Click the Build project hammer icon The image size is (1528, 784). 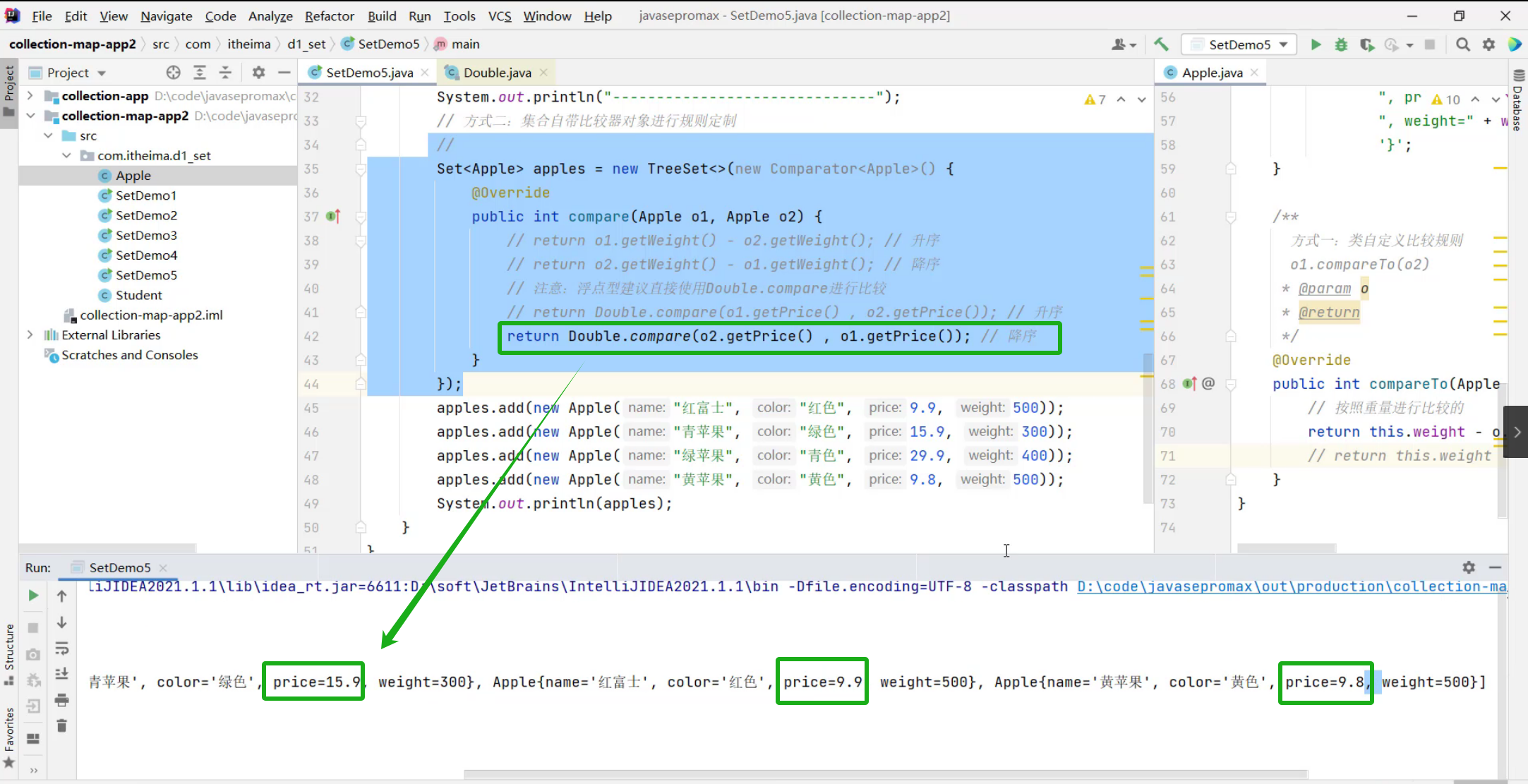tap(1161, 44)
